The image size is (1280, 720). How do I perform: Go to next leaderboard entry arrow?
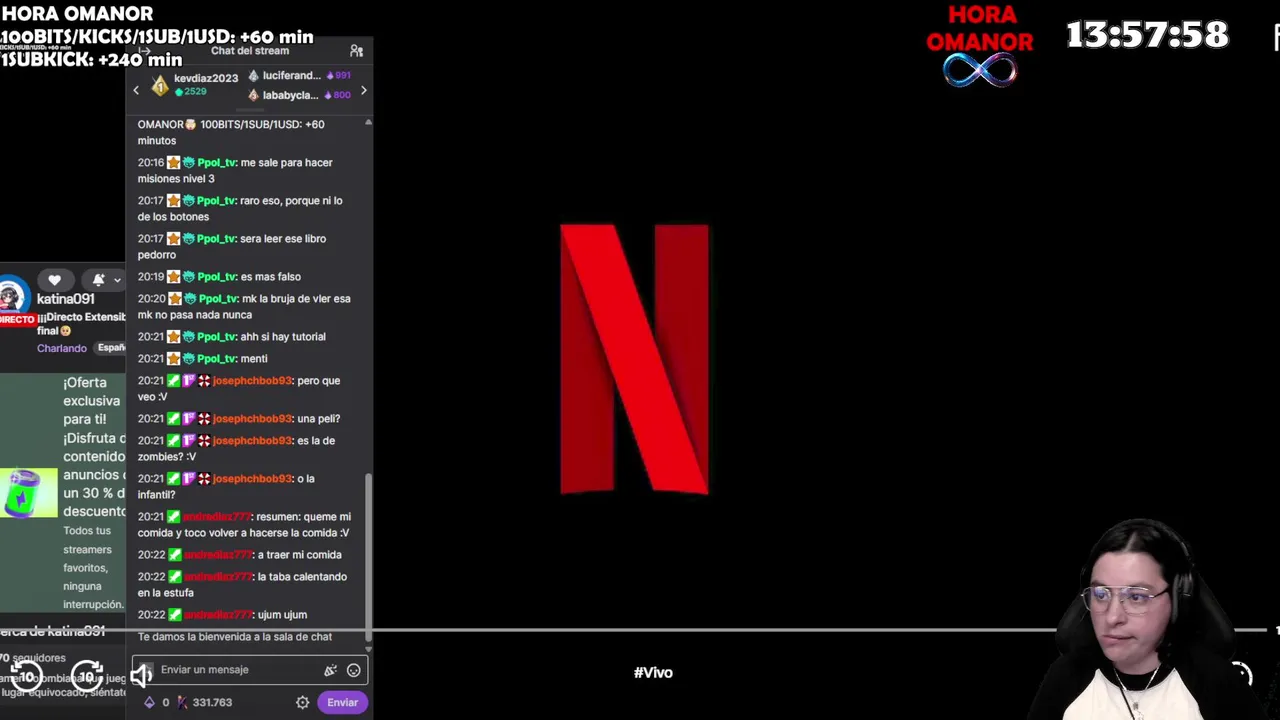click(363, 91)
